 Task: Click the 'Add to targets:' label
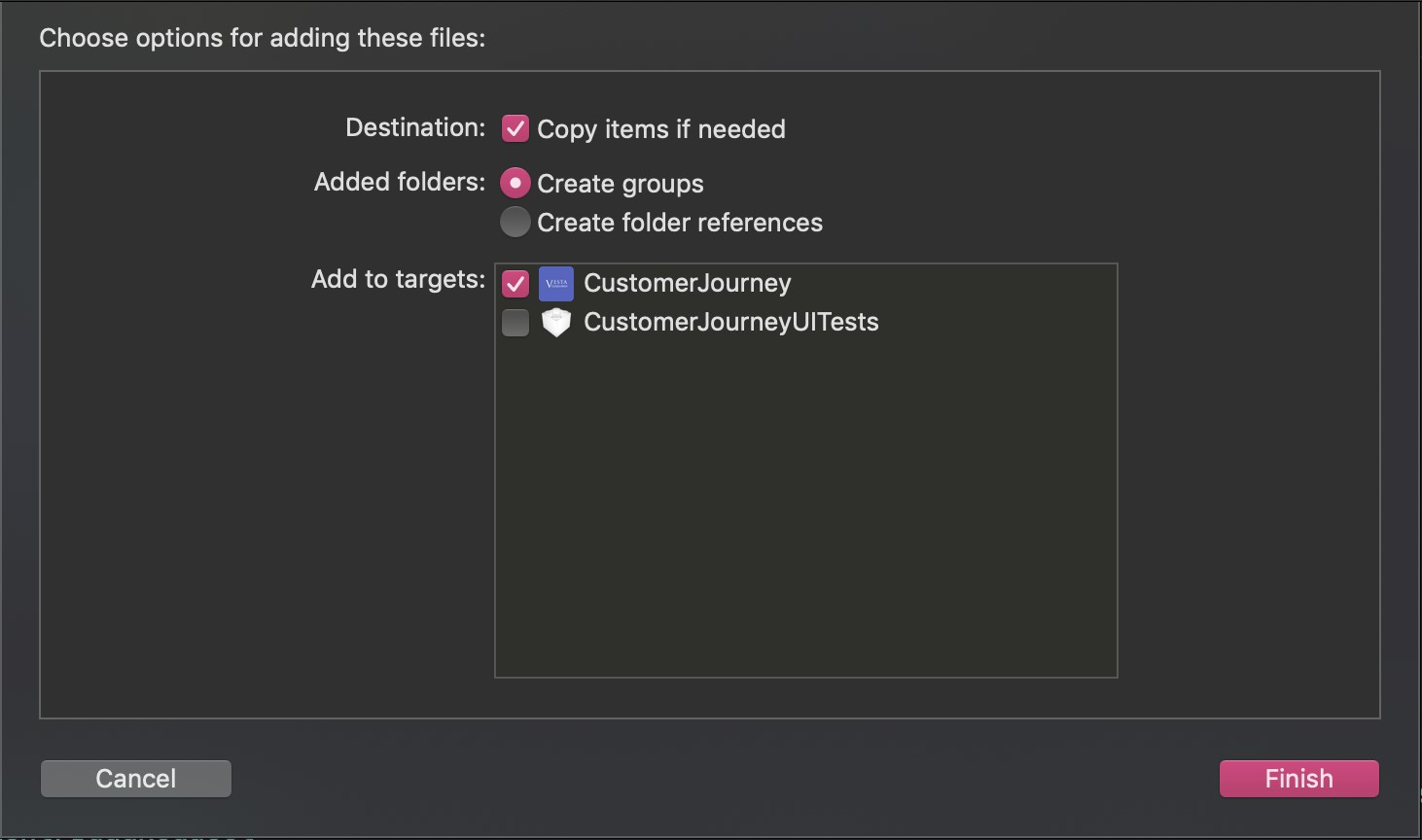(398, 279)
